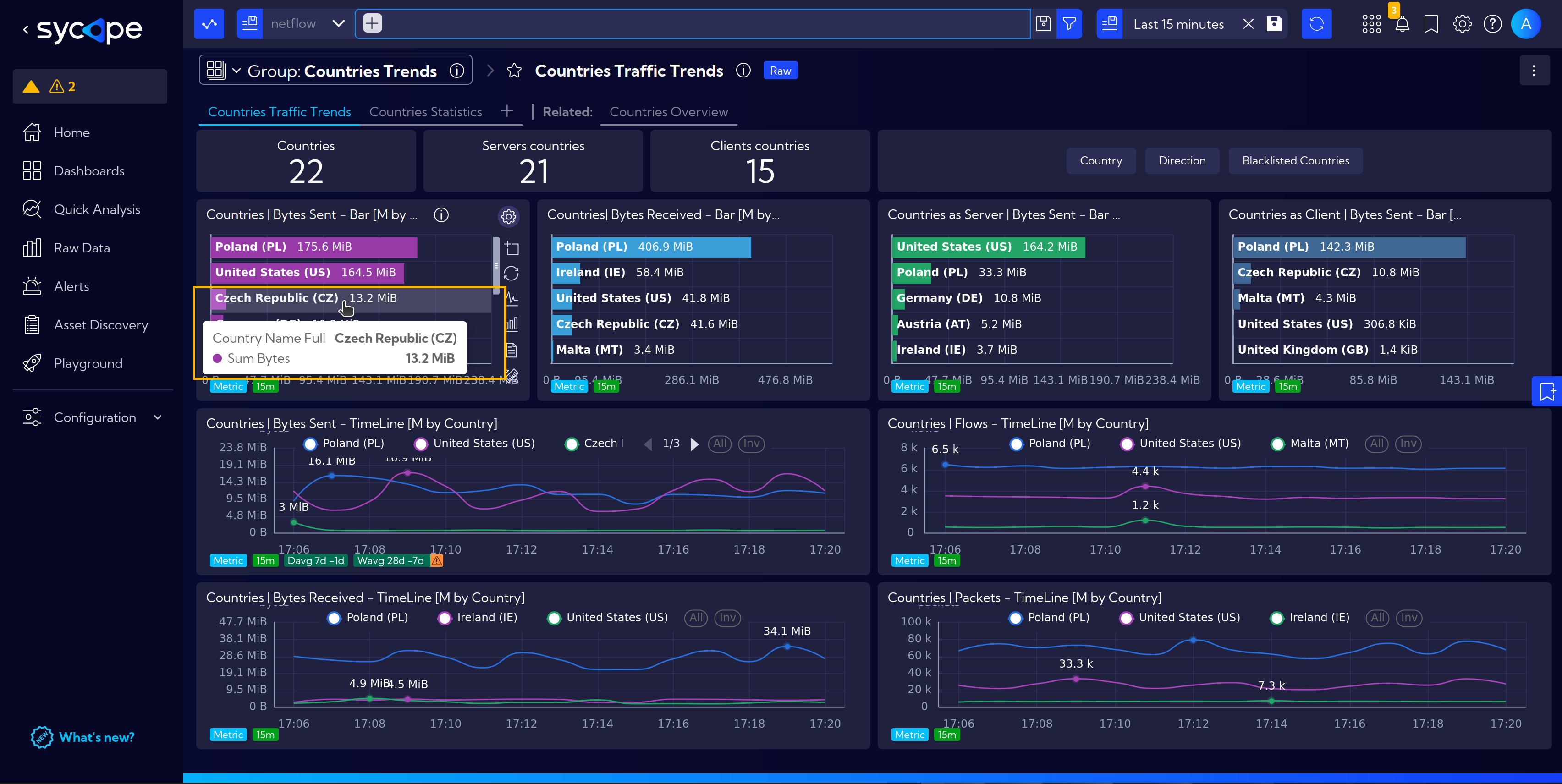Screen dimensions: 1562x784
Task: Open the netflow stream icon button
Action: [x=250, y=24]
